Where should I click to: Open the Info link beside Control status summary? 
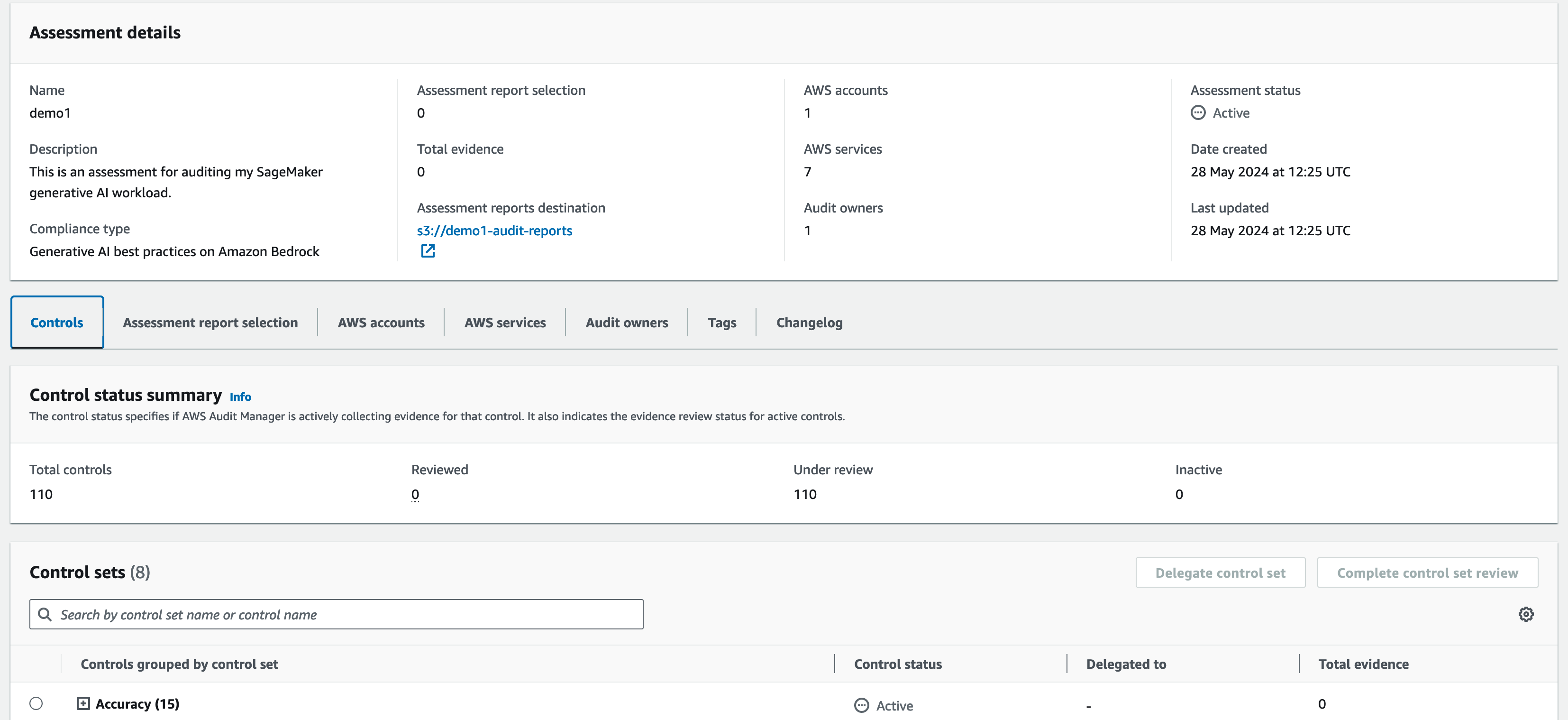click(x=240, y=397)
